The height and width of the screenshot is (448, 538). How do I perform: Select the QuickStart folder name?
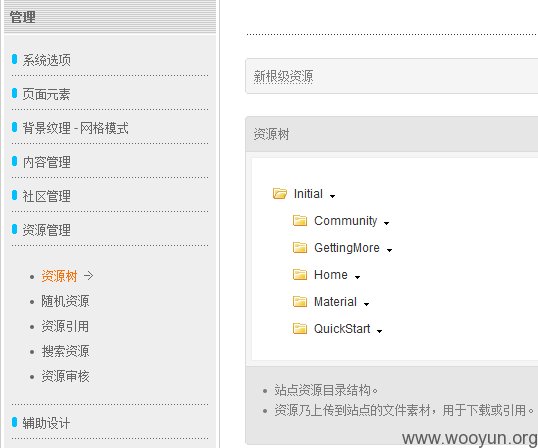click(x=342, y=329)
